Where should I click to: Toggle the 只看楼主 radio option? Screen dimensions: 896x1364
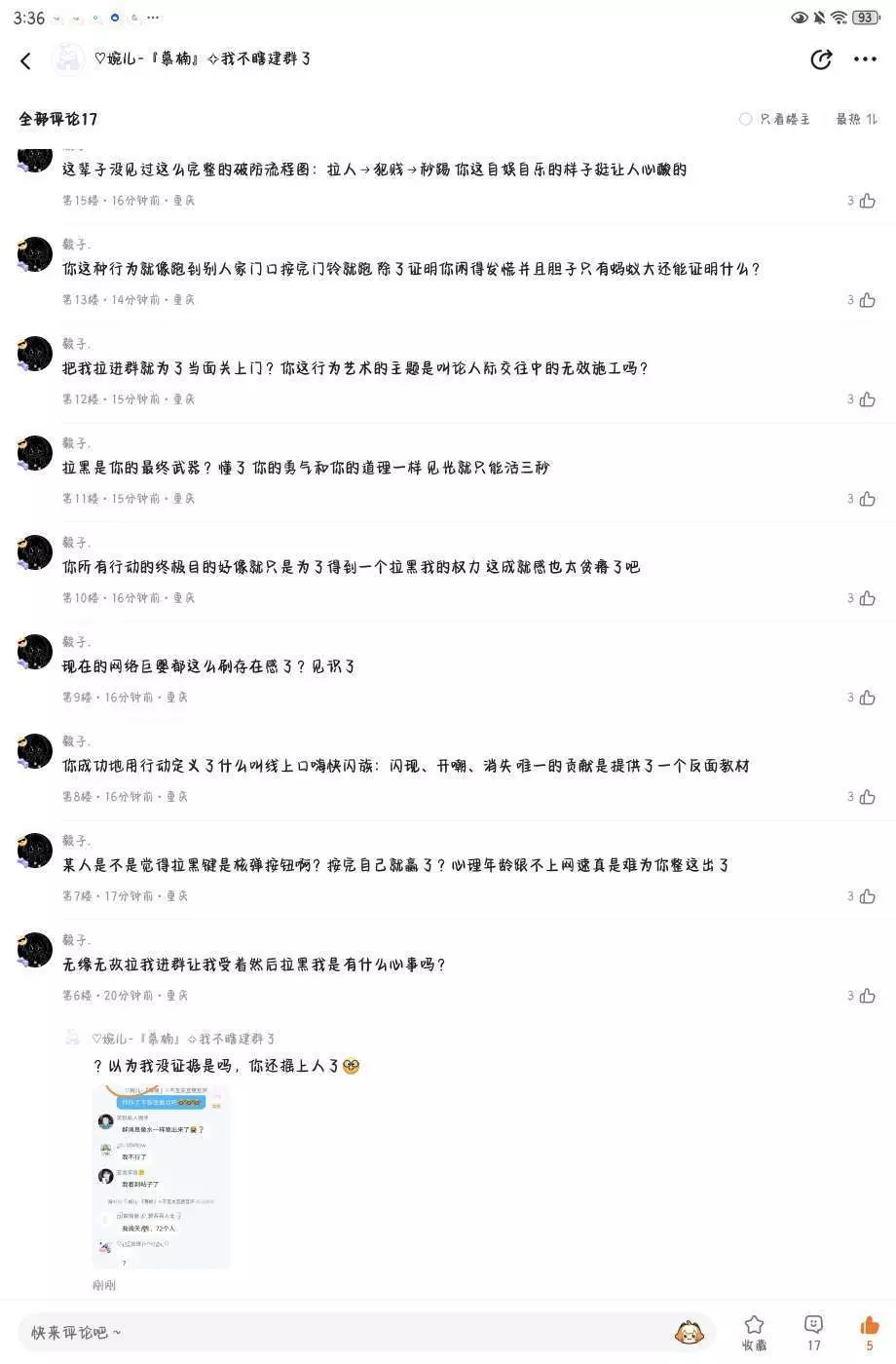coord(745,119)
